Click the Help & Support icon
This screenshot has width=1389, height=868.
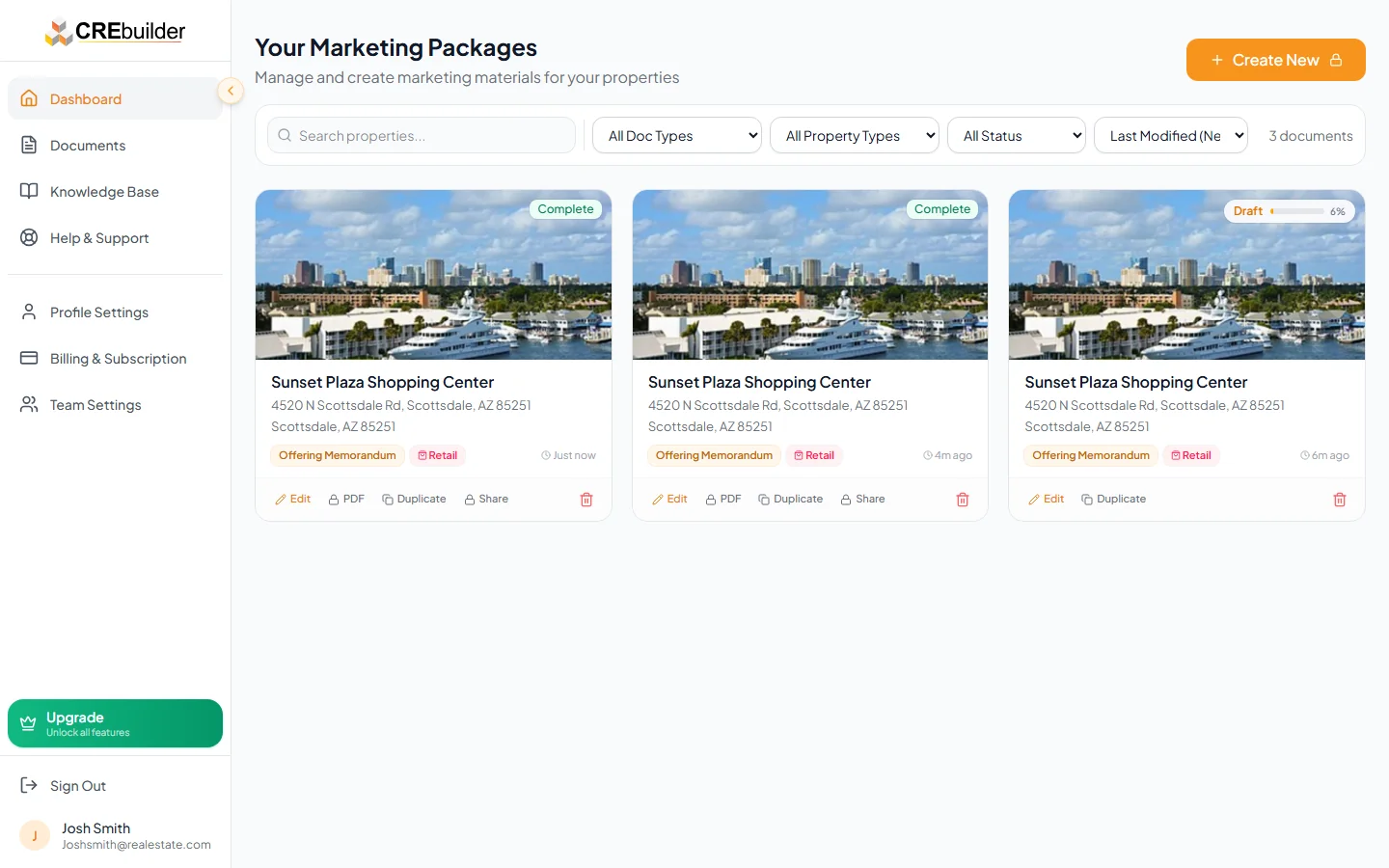tap(28, 237)
